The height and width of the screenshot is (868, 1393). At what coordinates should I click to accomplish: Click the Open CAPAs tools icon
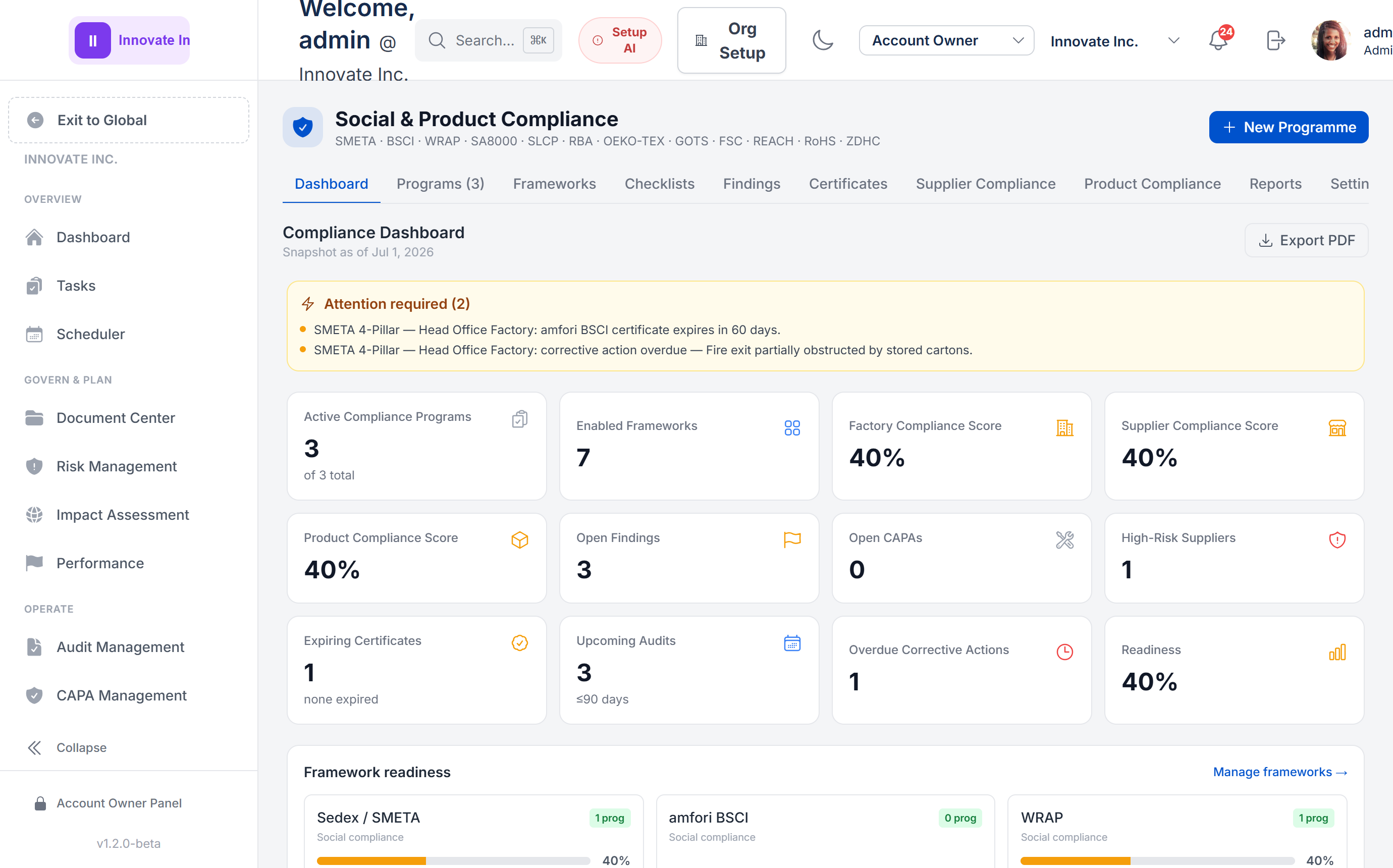[x=1065, y=539]
